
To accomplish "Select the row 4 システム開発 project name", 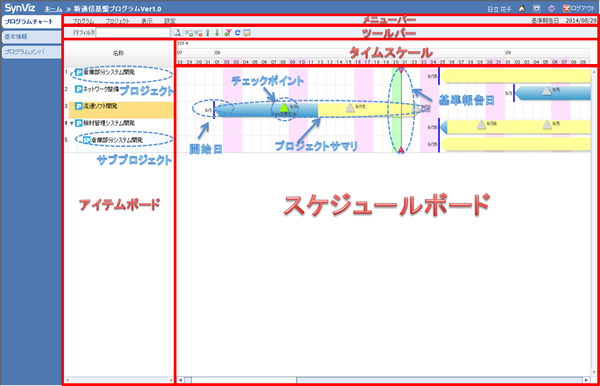I will pos(109,123).
